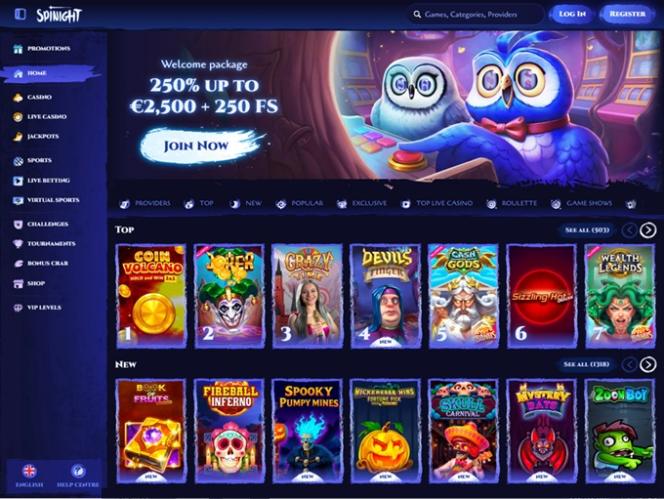Screen dimensions: 664x499
Task: Switch to the Providers category tab
Action: [145, 204]
